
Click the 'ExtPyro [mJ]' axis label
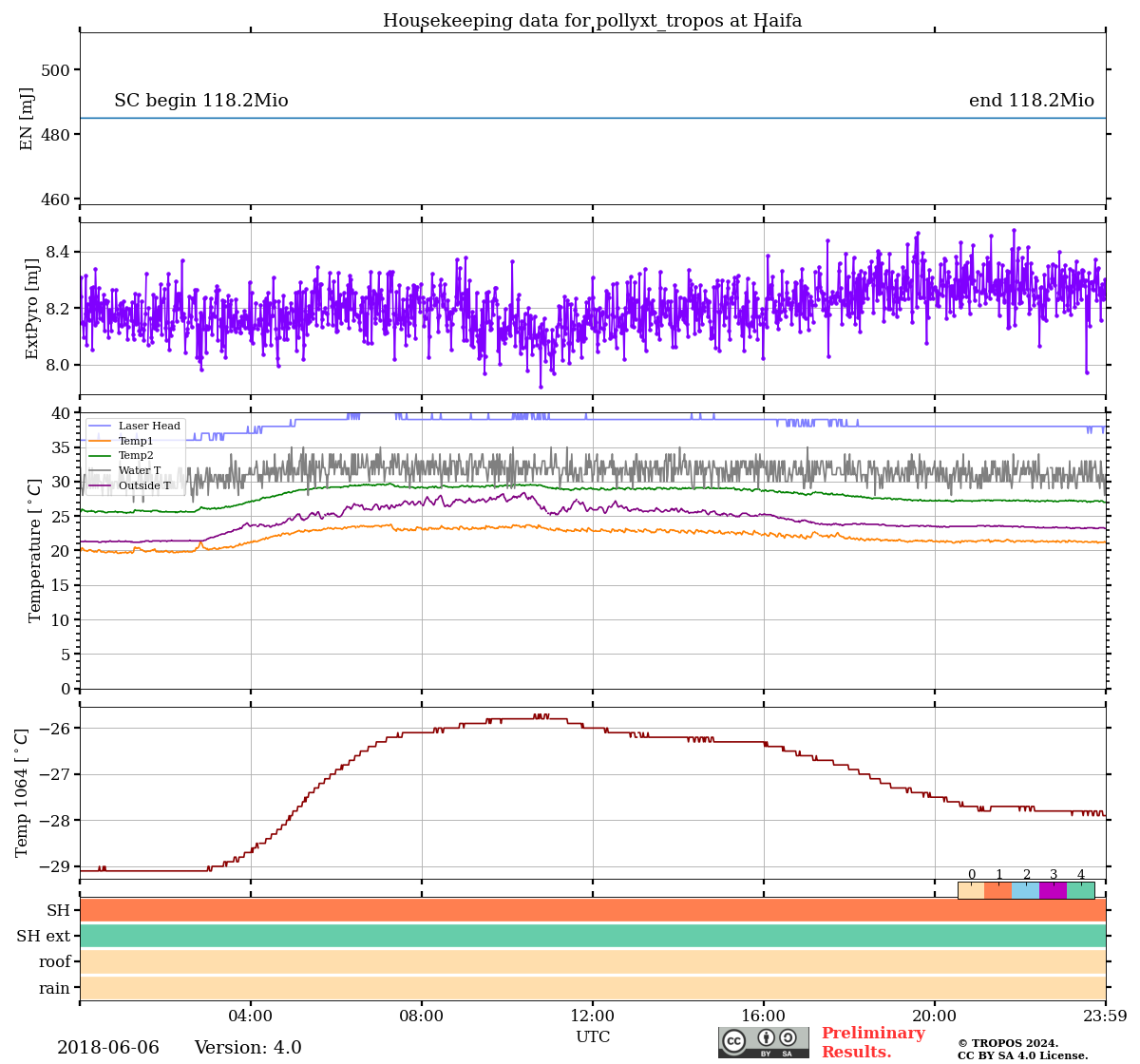pos(32,309)
